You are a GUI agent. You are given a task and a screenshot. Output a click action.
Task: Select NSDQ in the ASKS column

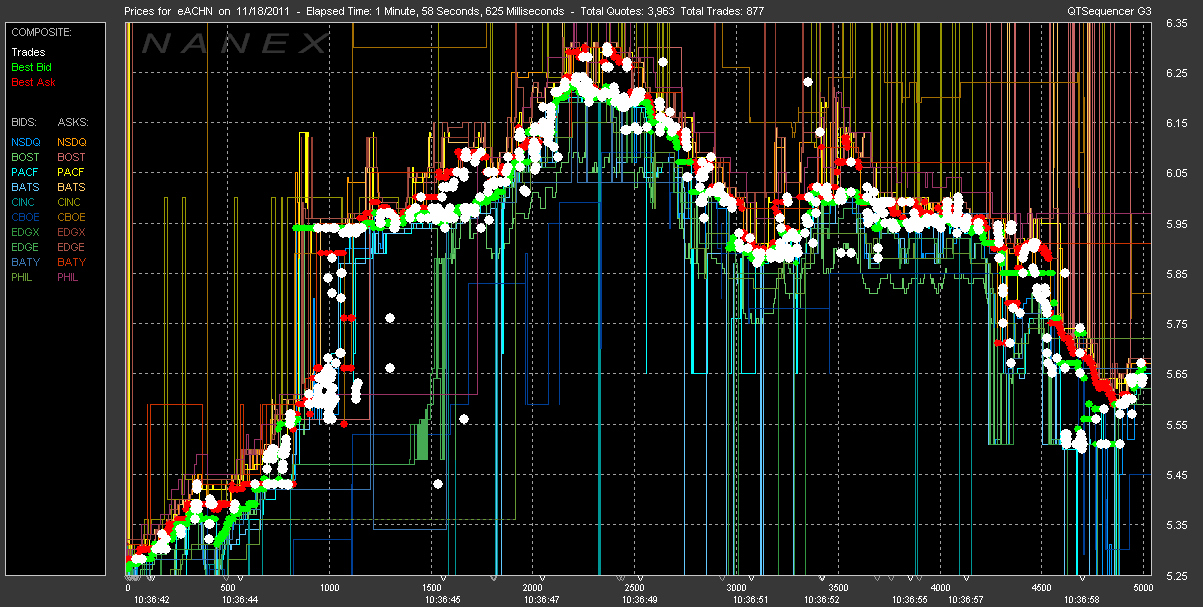(72, 142)
